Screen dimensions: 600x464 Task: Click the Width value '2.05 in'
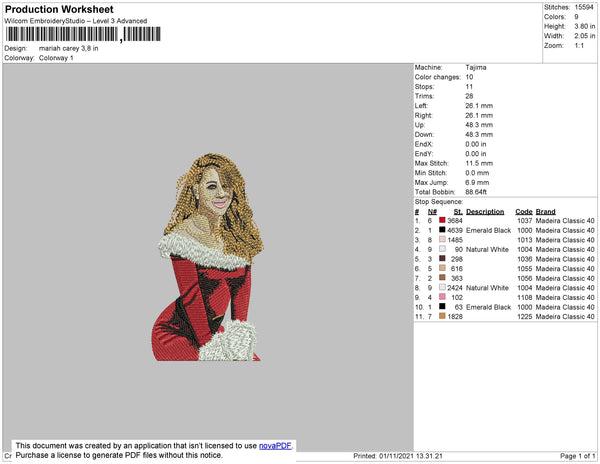click(584, 36)
